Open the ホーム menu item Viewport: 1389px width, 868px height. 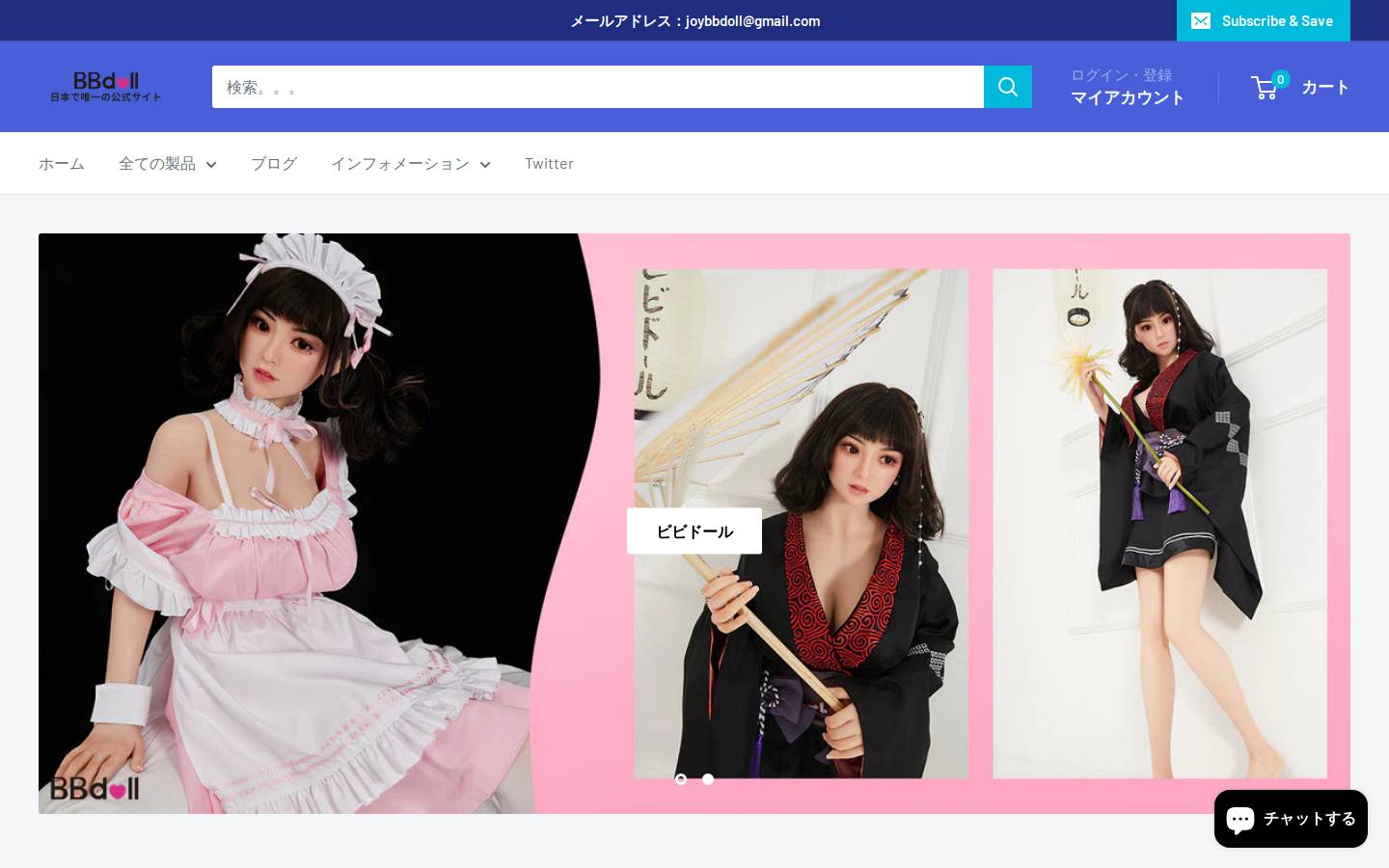pos(62,164)
